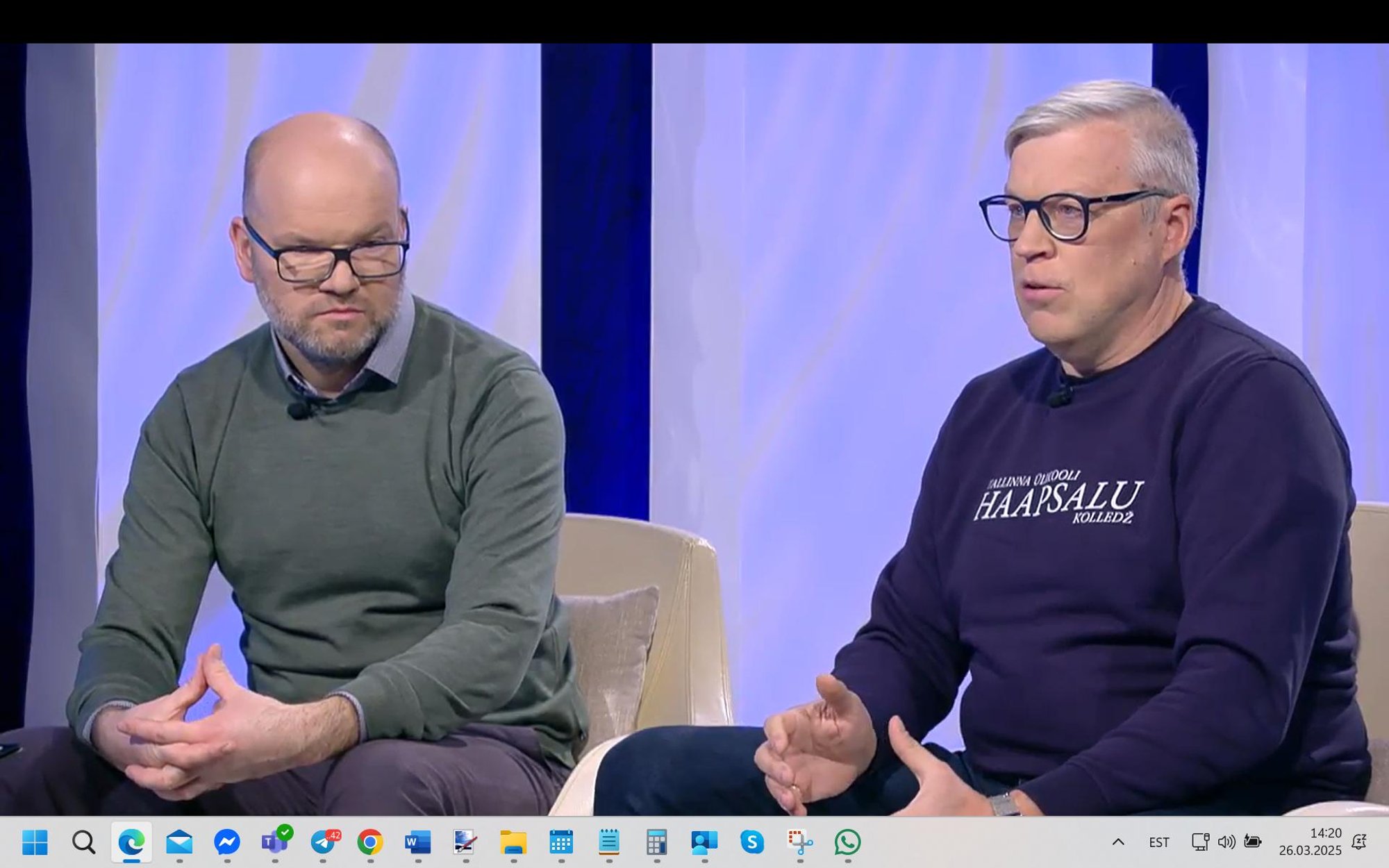Switch to Microsoft Edge in taskbar
Viewport: 1389px width, 868px height.
pyautogui.click(x=131, y=842)
